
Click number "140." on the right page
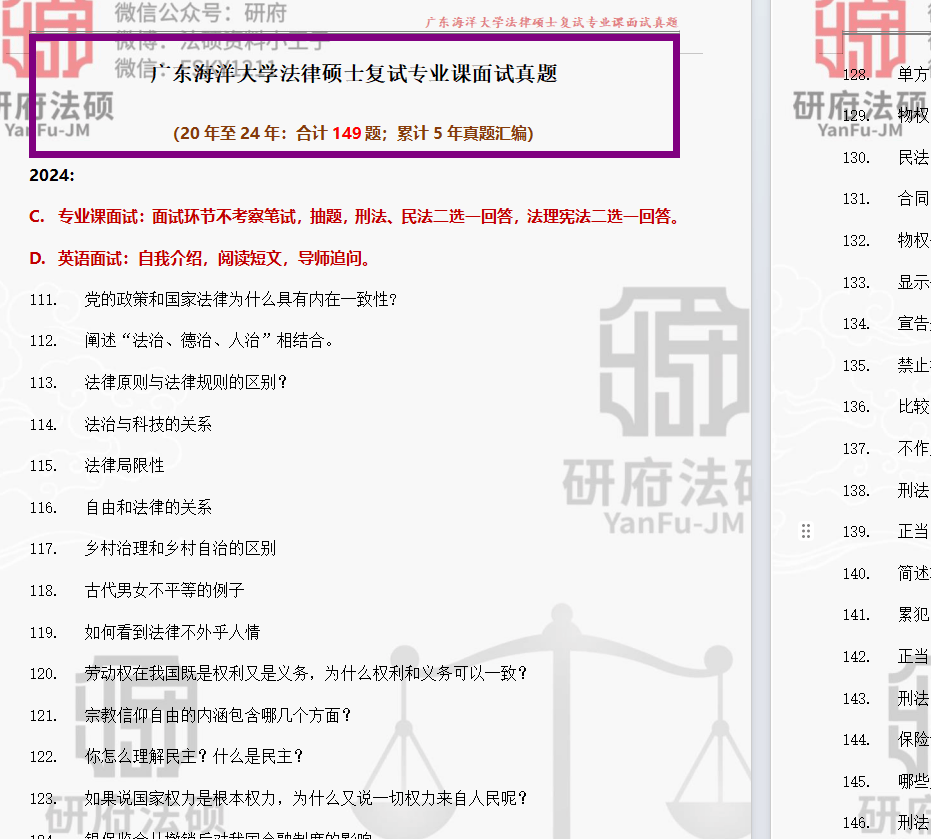tap(856, 574)
